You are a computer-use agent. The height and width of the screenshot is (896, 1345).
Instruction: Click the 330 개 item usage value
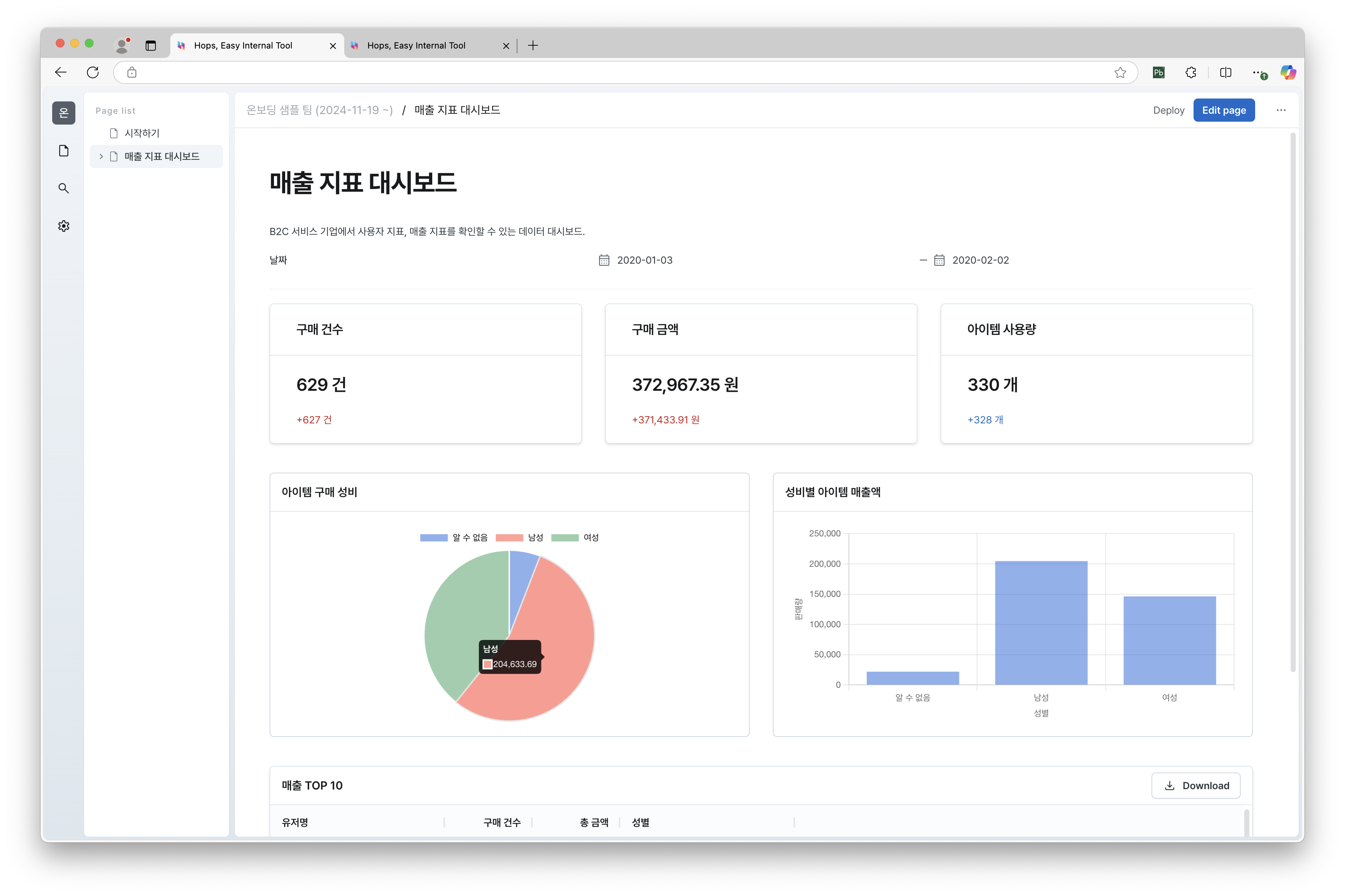(992, 385)
